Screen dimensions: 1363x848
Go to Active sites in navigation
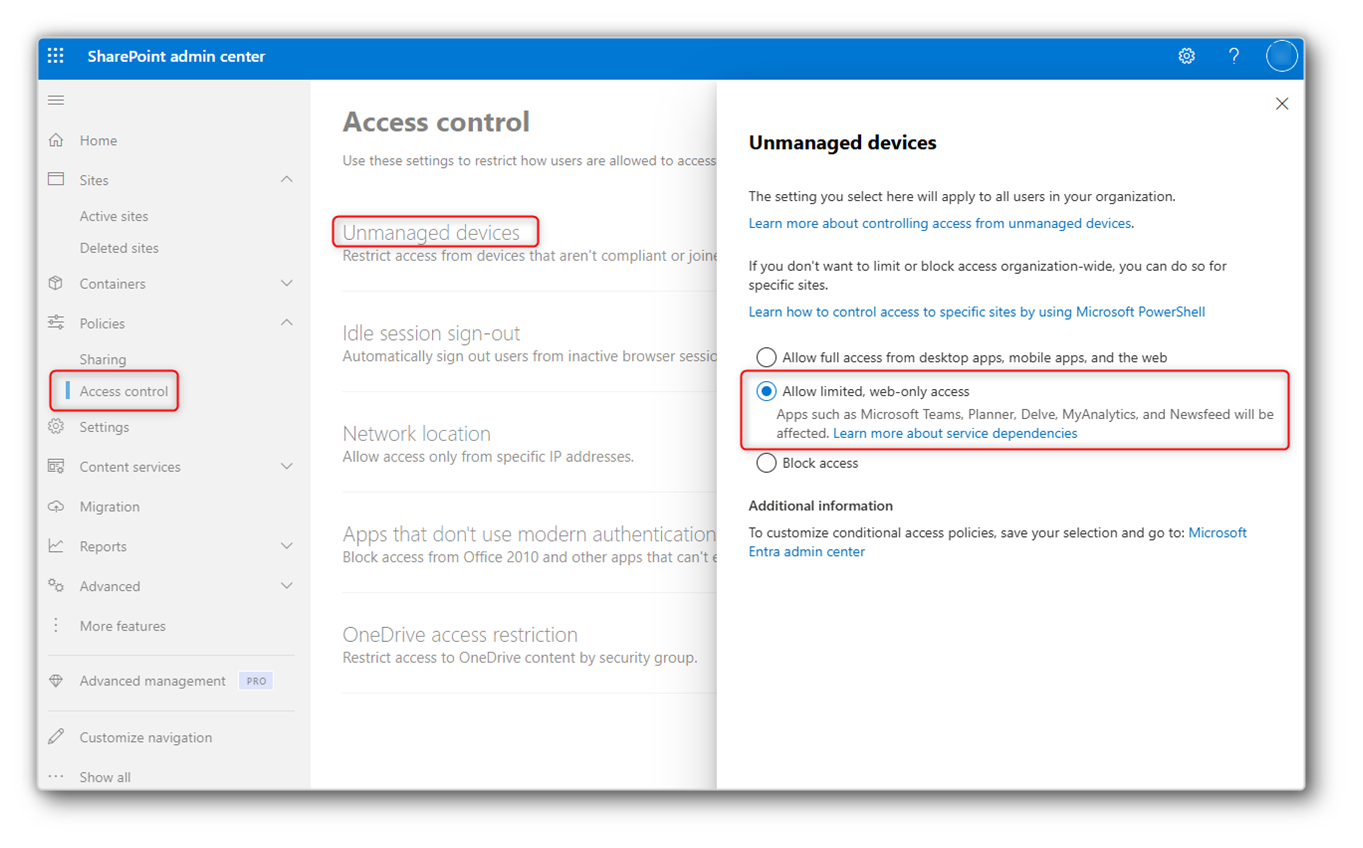coord(114,216)
